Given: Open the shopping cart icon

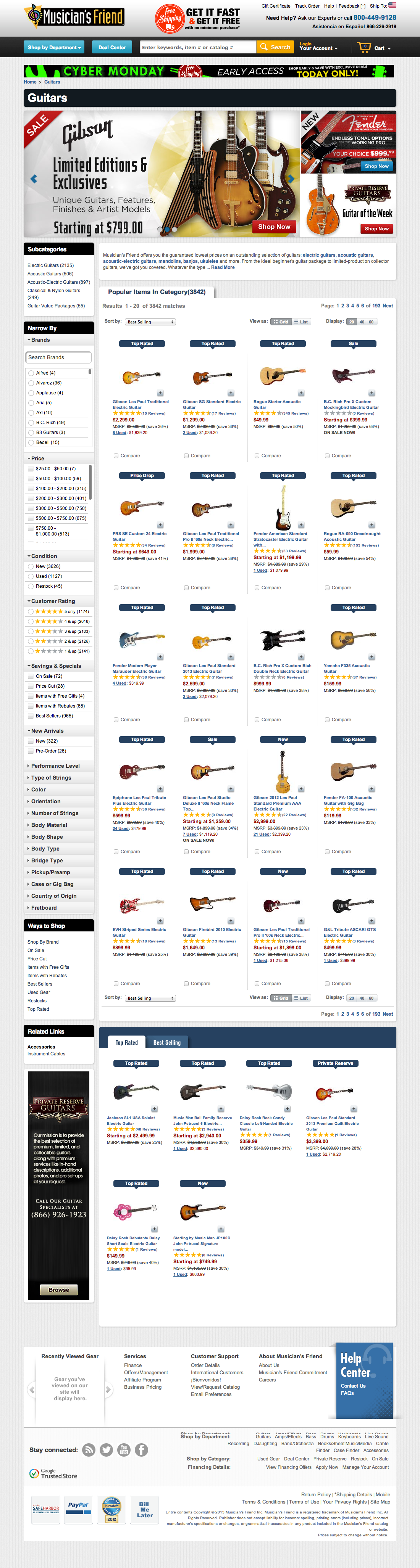Looking at the screenshot, I should [364, 47].
